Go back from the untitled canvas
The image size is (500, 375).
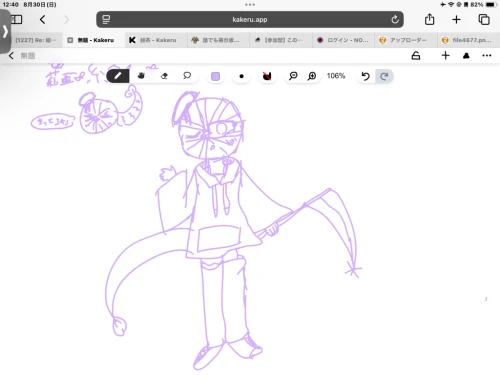(x=11, y=56)
